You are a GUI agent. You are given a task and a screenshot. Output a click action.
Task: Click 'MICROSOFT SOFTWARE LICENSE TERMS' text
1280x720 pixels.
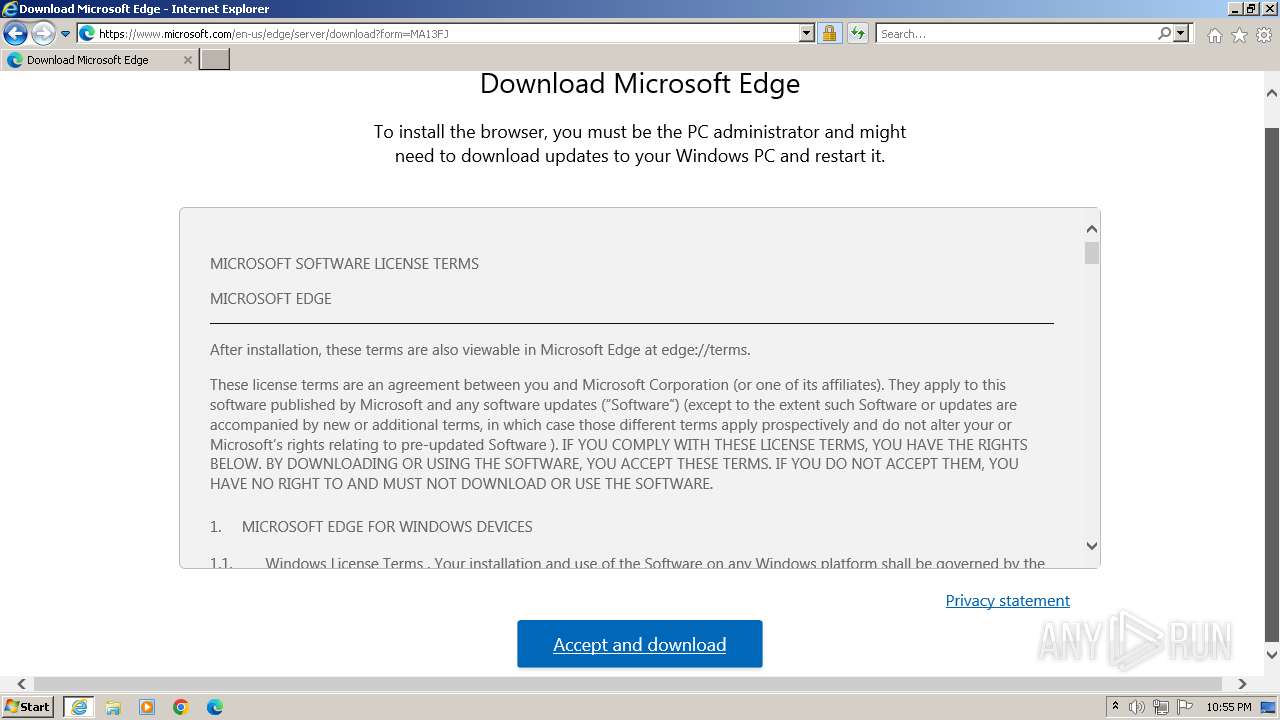click(344, 264)
